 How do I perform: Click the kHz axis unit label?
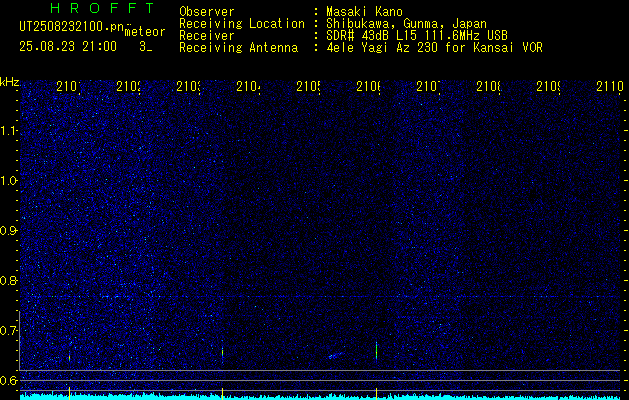(x=10, y=83)
